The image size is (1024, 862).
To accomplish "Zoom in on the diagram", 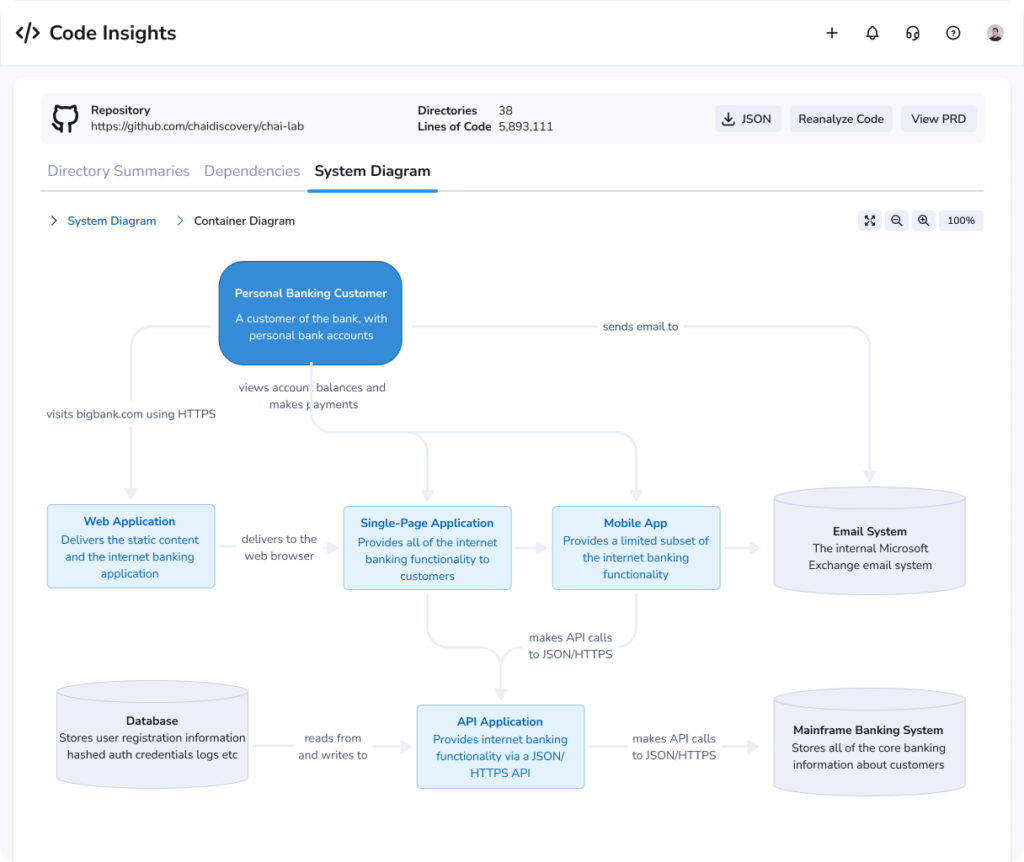I will point(923,221).
